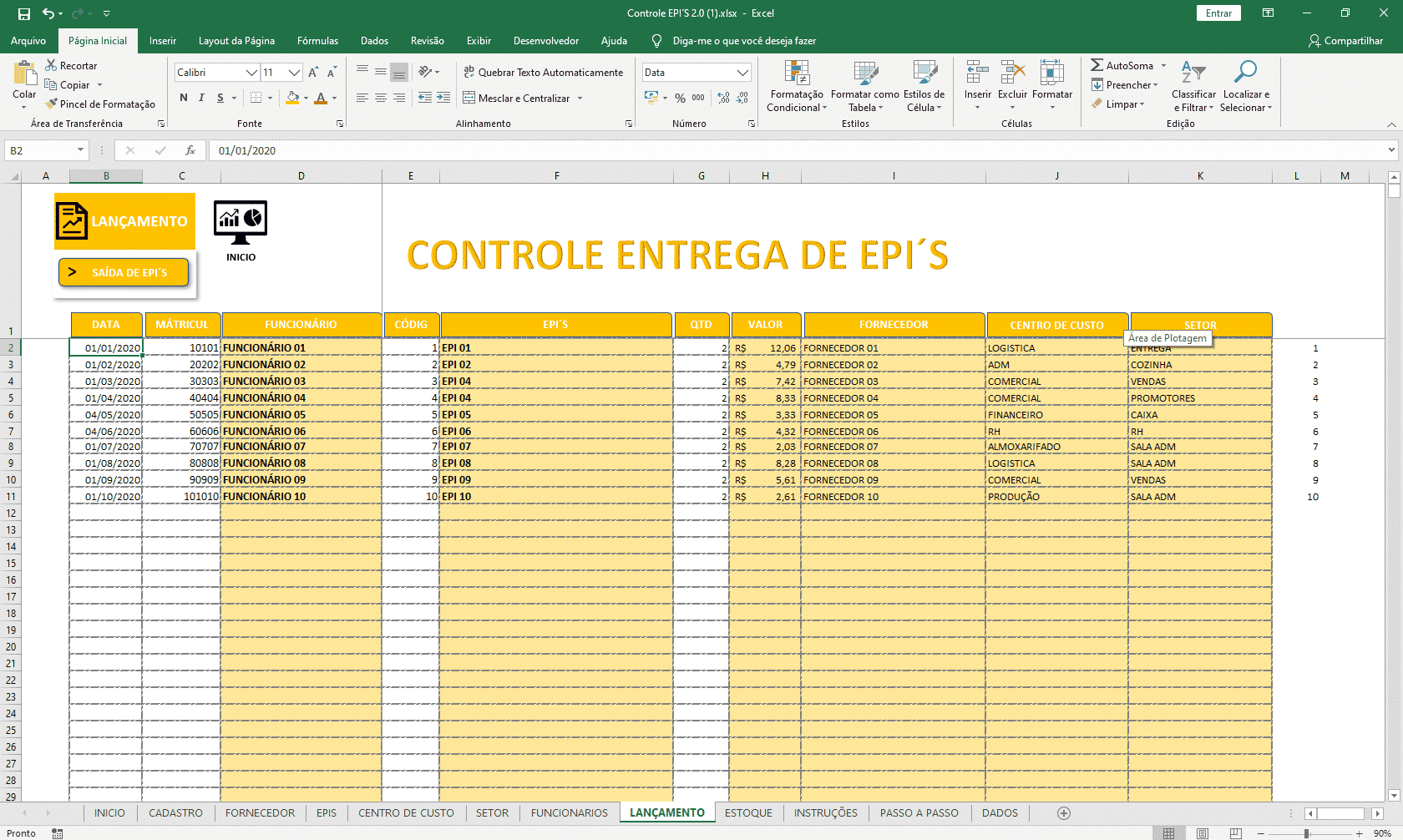1403x840 pixels.
Task: Align text to the right
Action: (399, 98)
